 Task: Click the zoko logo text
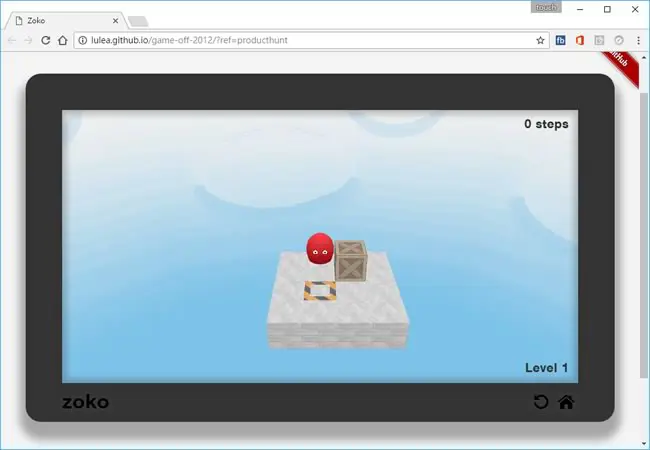point(85,402)
